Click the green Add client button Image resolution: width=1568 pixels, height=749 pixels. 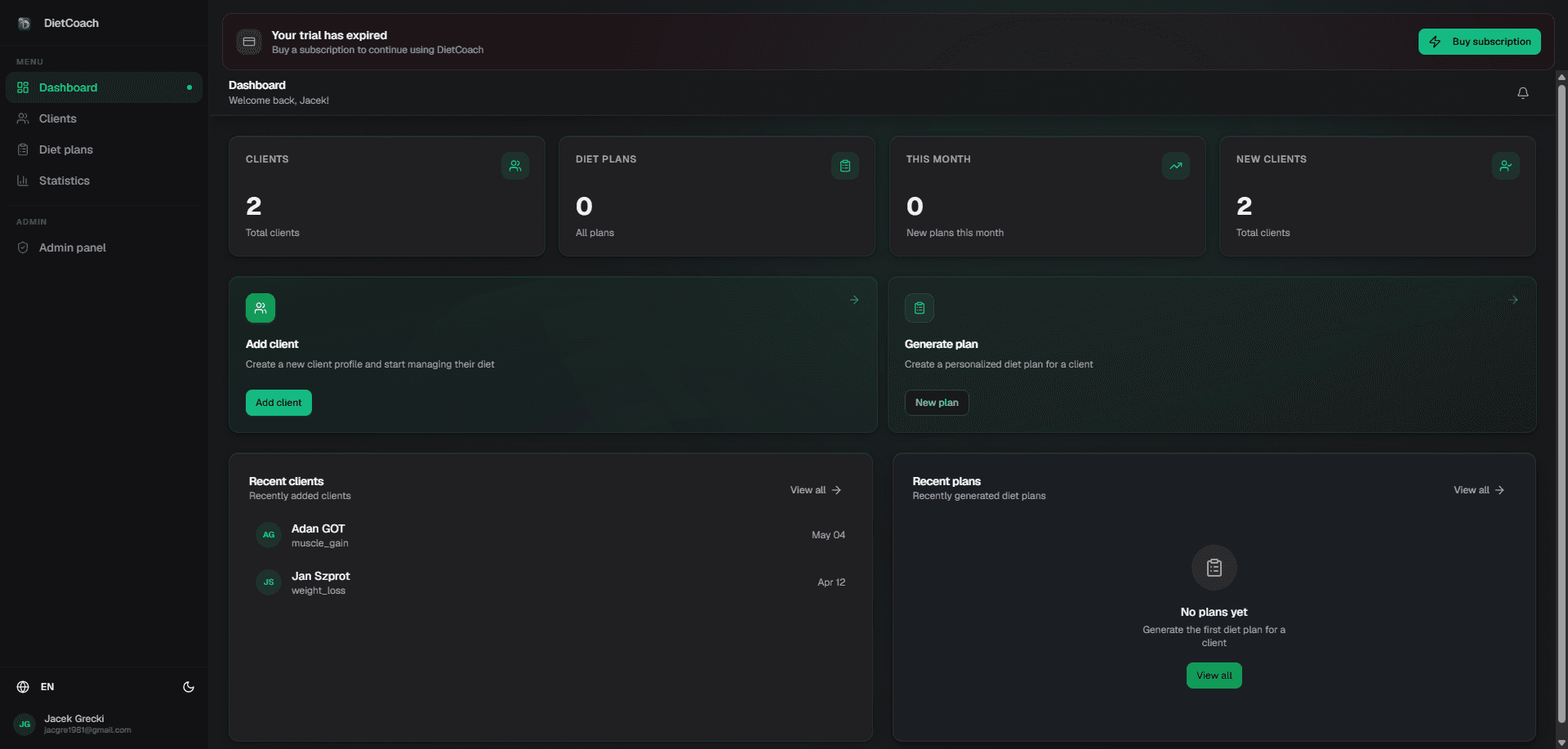tap(278, 403)
